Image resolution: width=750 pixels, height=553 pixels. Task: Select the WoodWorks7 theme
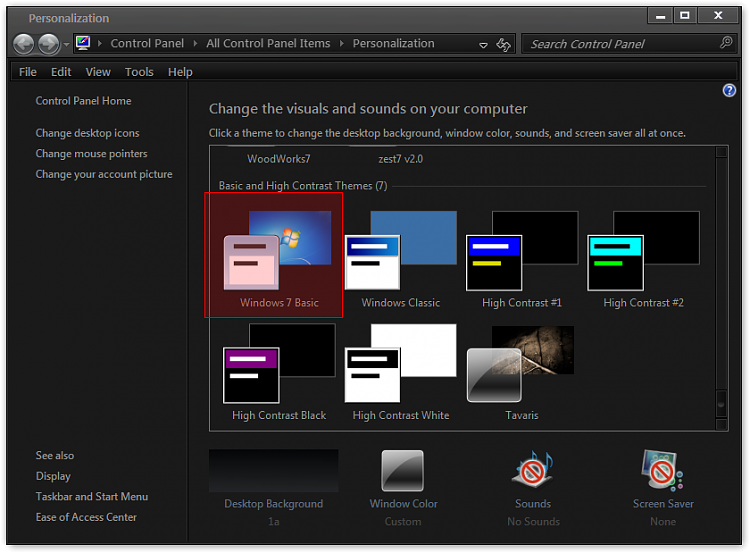click(x=278, y=159)
